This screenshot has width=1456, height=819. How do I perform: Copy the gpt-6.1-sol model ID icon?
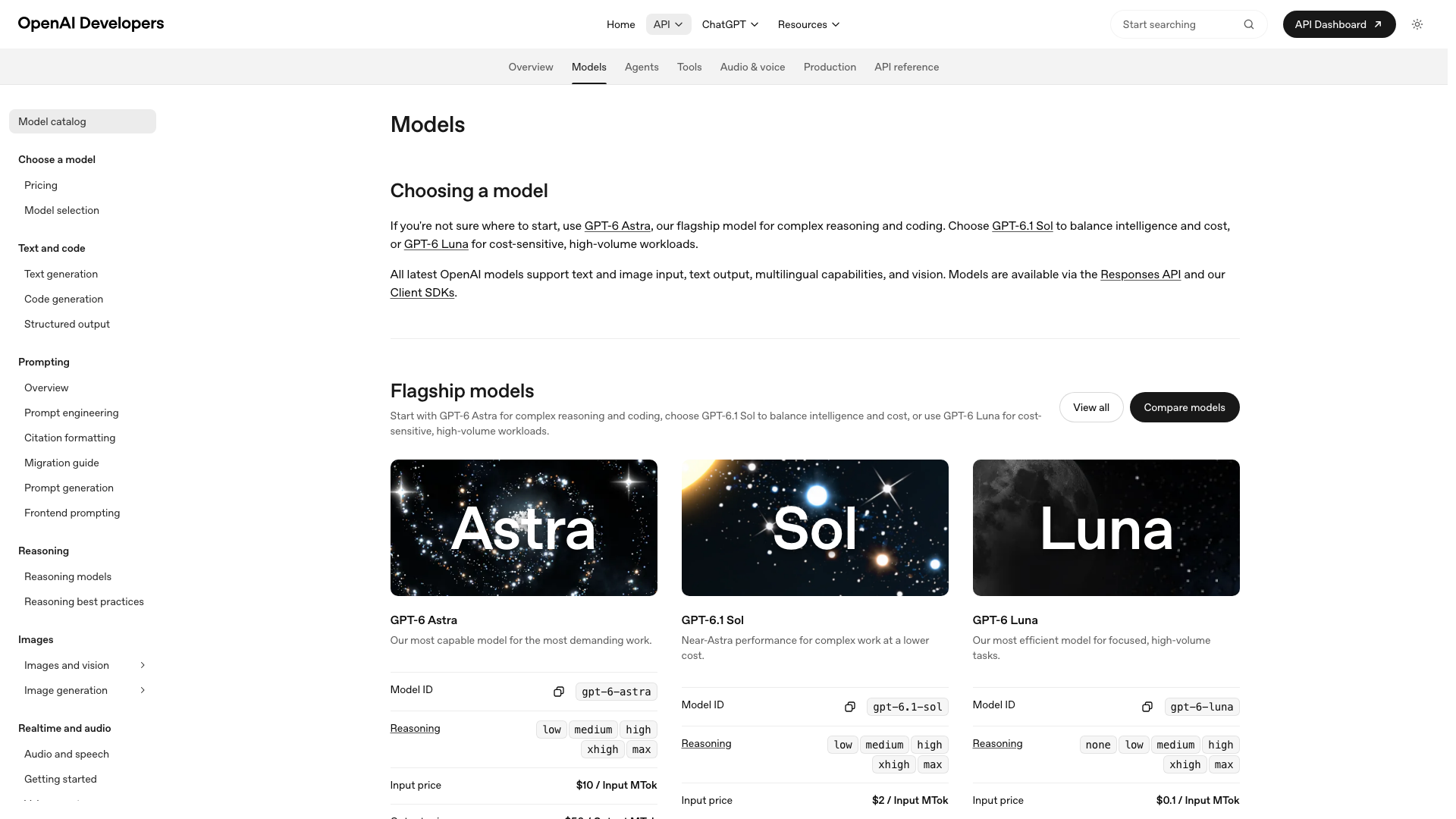pyautogui.click(x=850, y=707)
